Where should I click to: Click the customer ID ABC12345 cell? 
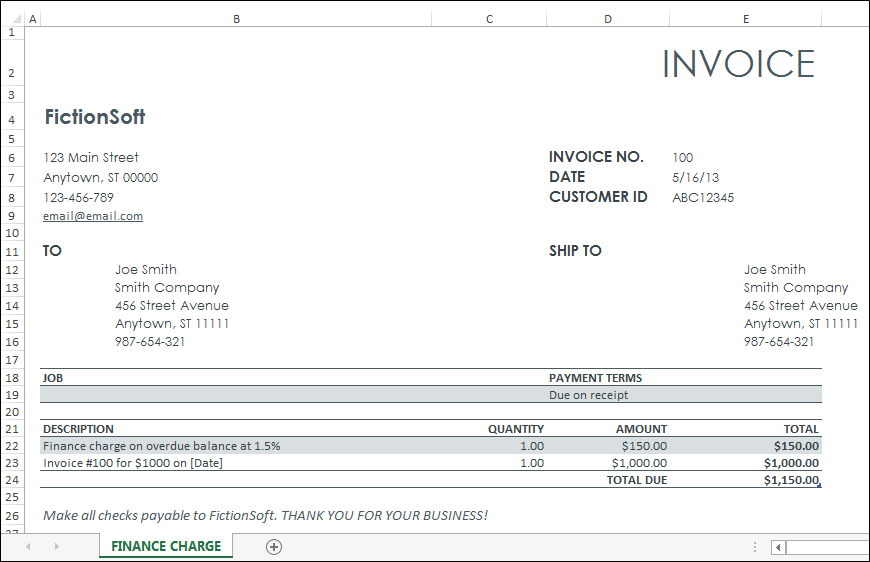pos(702,198)
